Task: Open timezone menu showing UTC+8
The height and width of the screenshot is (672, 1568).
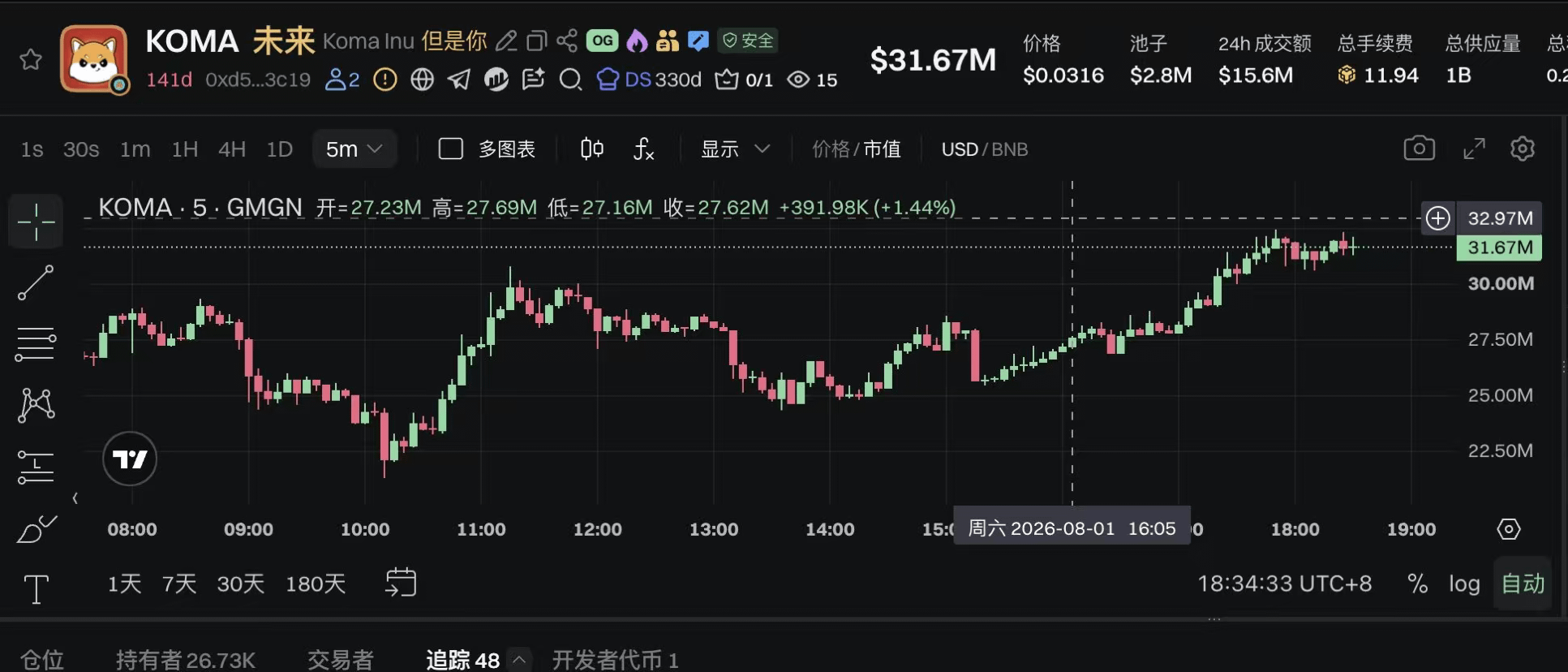Action: coord(1285,584)
